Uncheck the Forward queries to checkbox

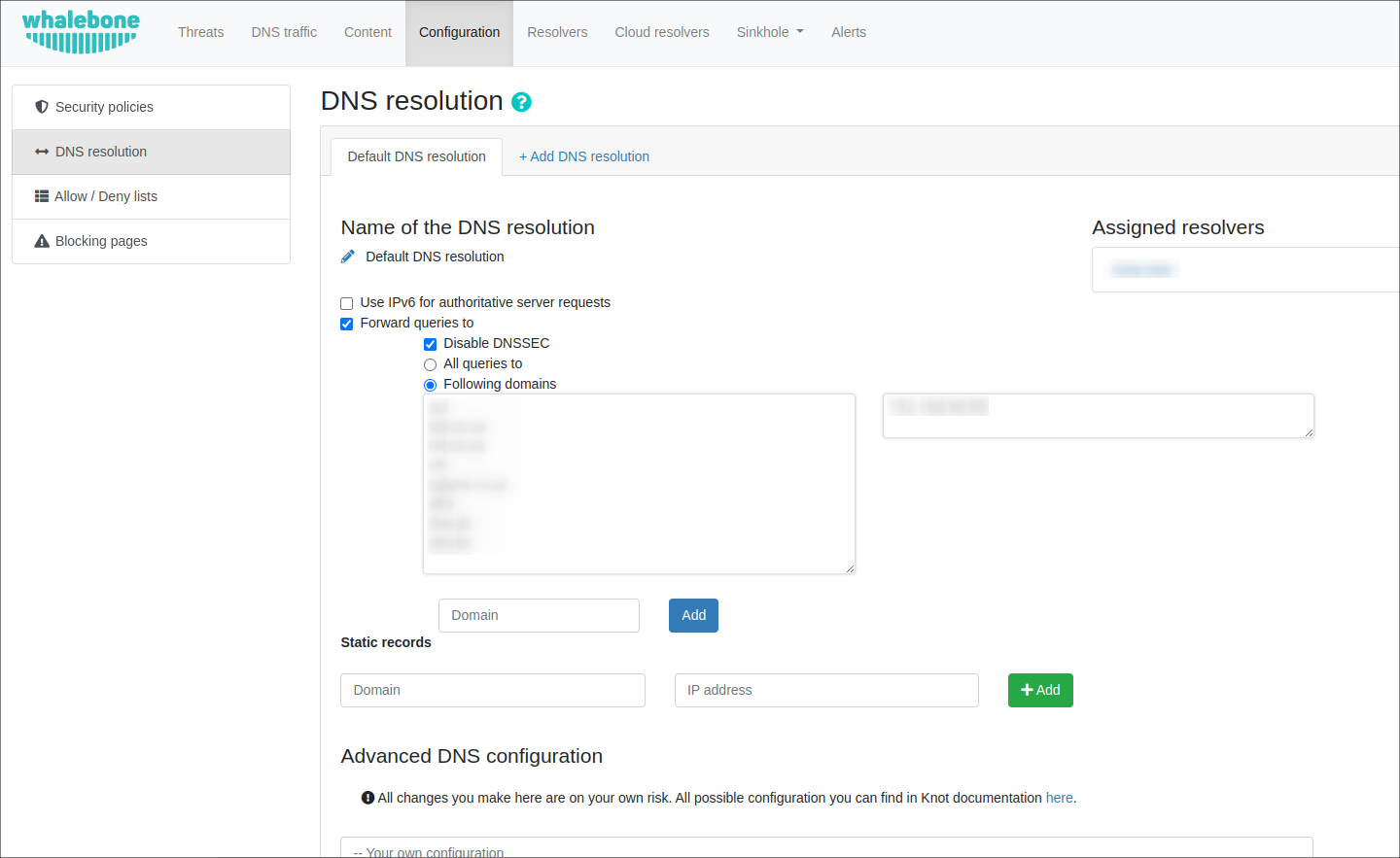[x=347, y=324]
